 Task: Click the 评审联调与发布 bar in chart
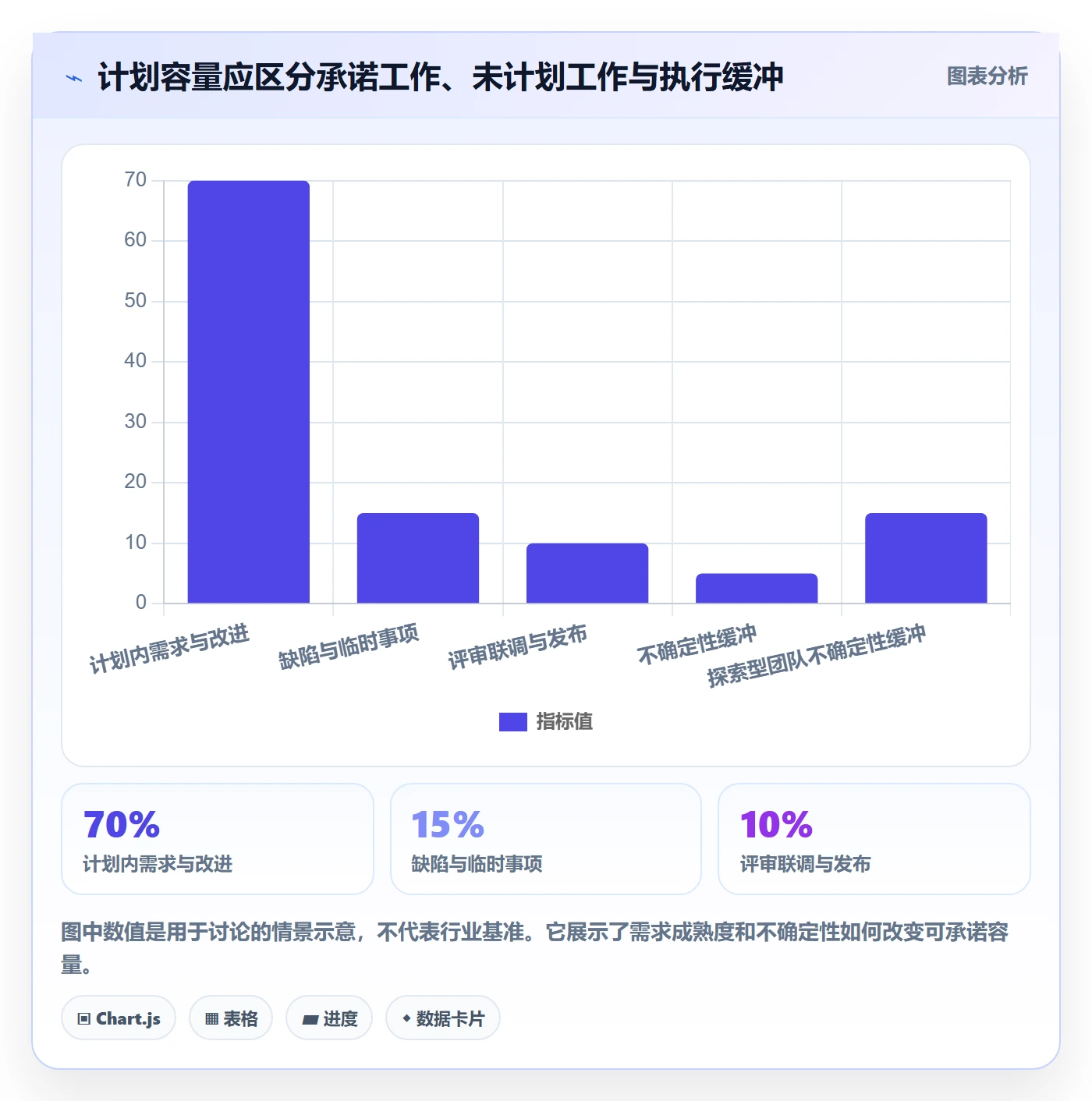(x=587, y=573)
